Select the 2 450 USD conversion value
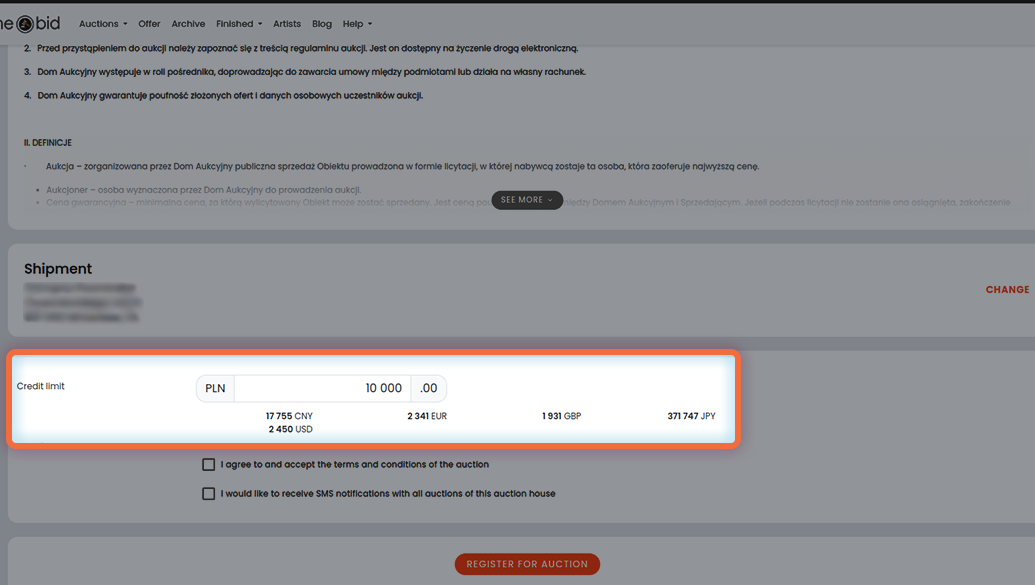Viewport: 1035px width, 585px height. (290, 429)
